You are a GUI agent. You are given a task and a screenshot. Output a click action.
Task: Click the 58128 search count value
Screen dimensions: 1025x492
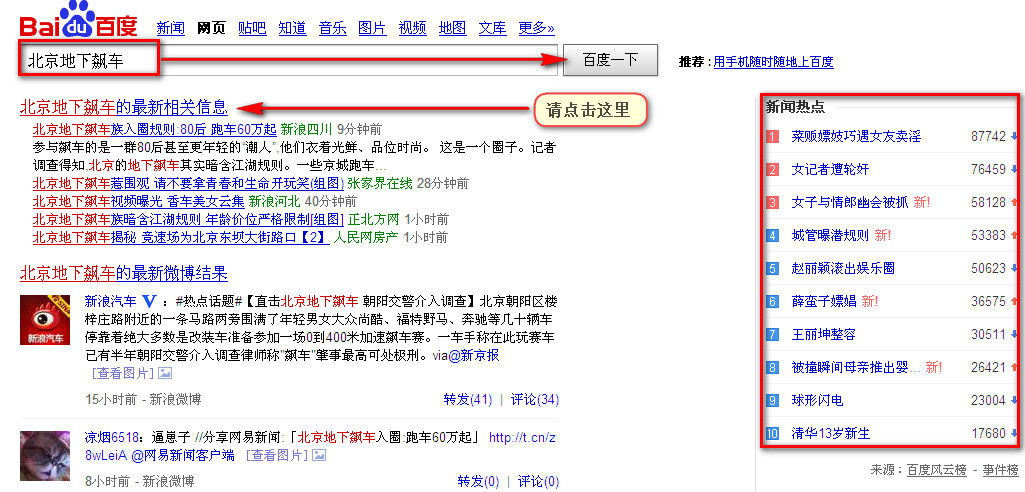(988, 203)
